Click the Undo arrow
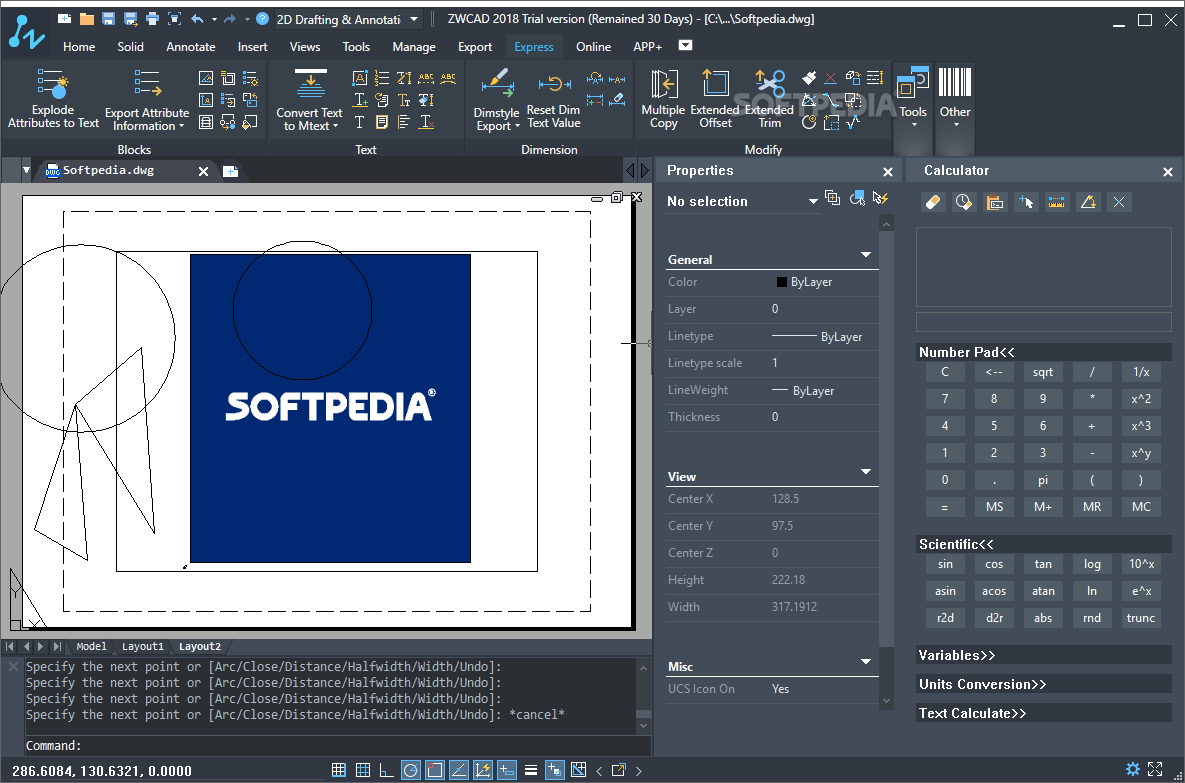 tap(197, 19)
